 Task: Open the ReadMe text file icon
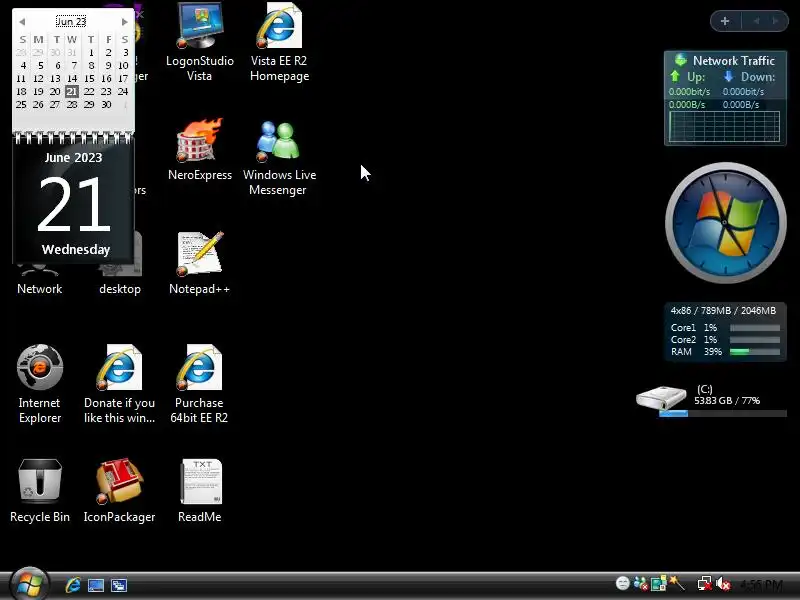point(199,491)
